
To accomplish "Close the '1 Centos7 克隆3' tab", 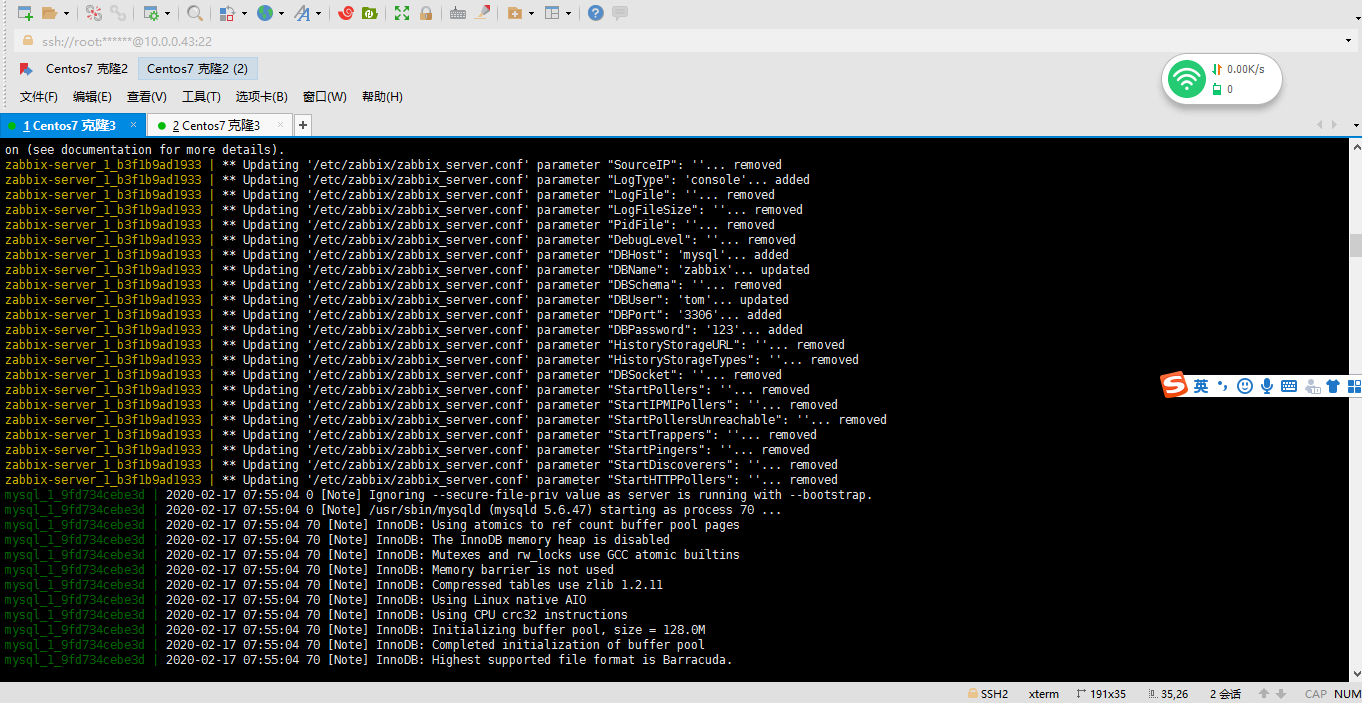I will coord(134,125).
